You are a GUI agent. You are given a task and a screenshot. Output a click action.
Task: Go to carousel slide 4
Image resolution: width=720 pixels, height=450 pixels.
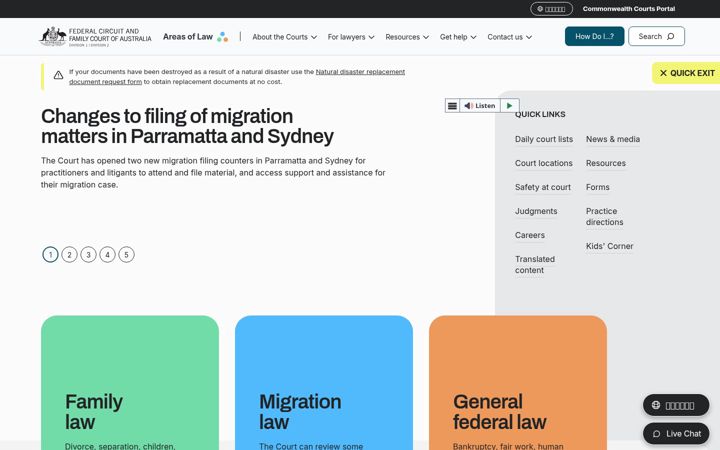tap(107, 254)
